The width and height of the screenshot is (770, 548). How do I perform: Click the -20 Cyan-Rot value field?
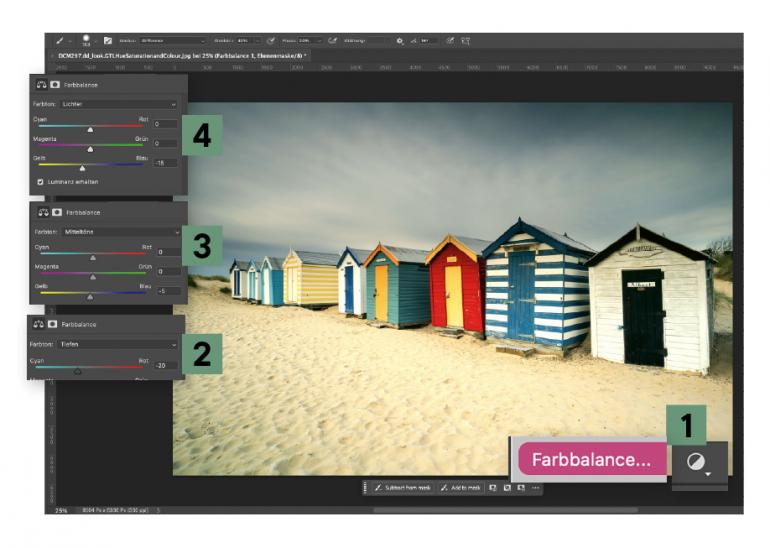click(166, 365)
